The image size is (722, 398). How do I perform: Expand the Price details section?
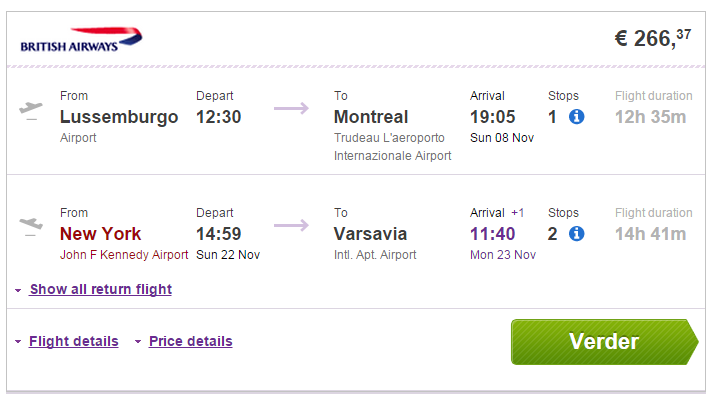191,341
